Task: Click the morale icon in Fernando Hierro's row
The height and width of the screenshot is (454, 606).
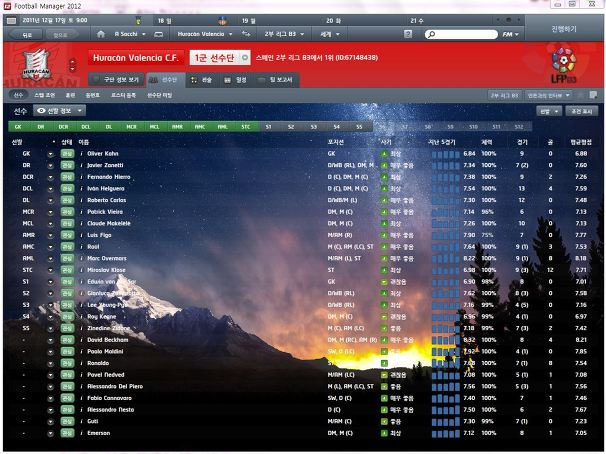Action: click(384, 177)
